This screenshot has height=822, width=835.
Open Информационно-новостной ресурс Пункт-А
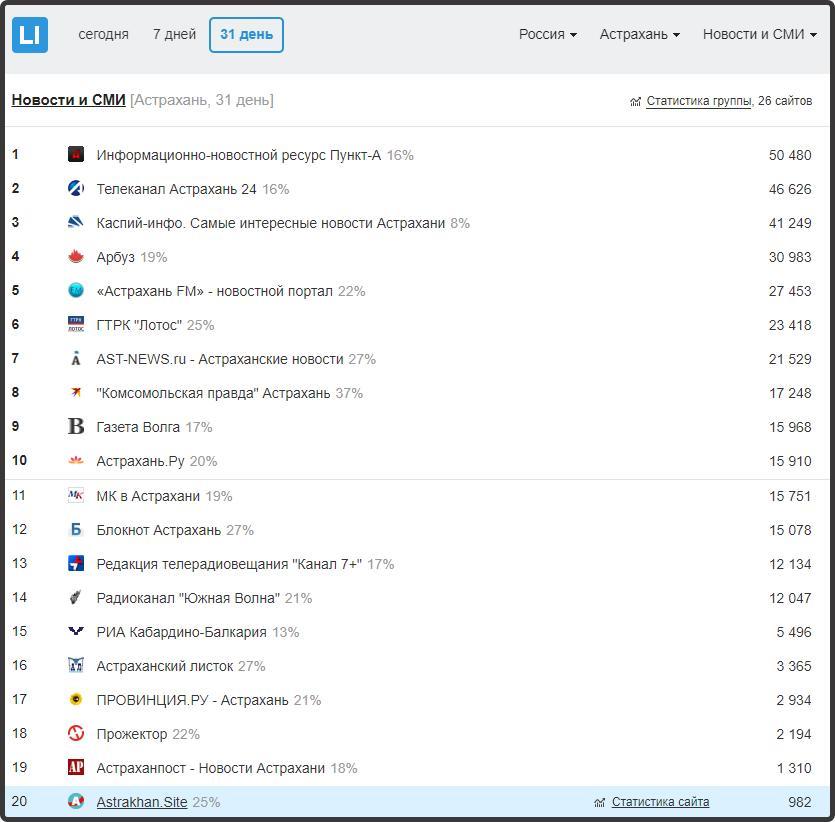click(x=239, y=155)
